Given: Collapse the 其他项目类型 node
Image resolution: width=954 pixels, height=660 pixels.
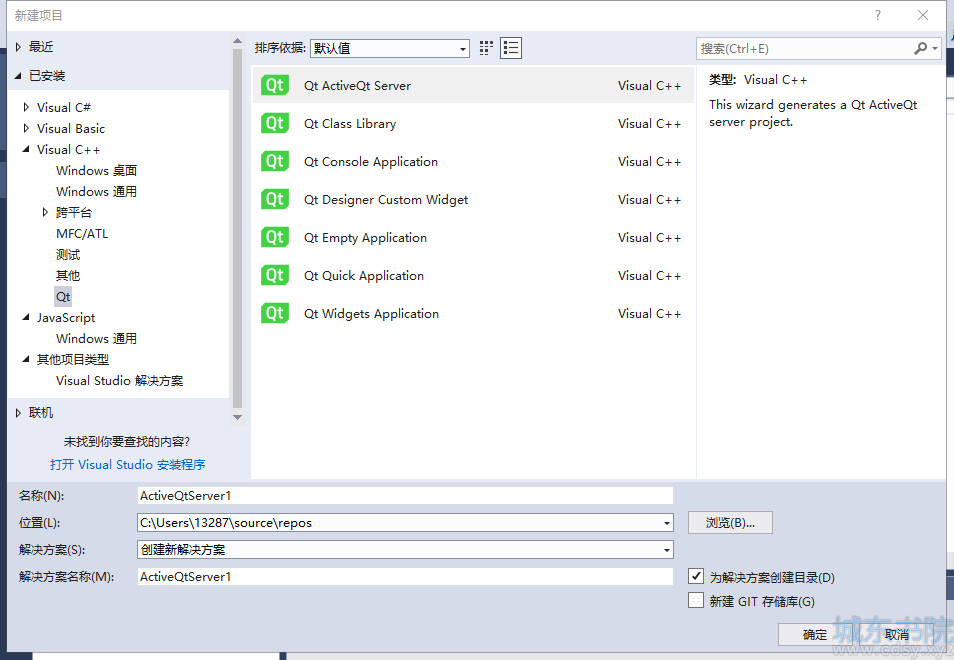Looking at the screenshot, I should [x=26, y=359].
